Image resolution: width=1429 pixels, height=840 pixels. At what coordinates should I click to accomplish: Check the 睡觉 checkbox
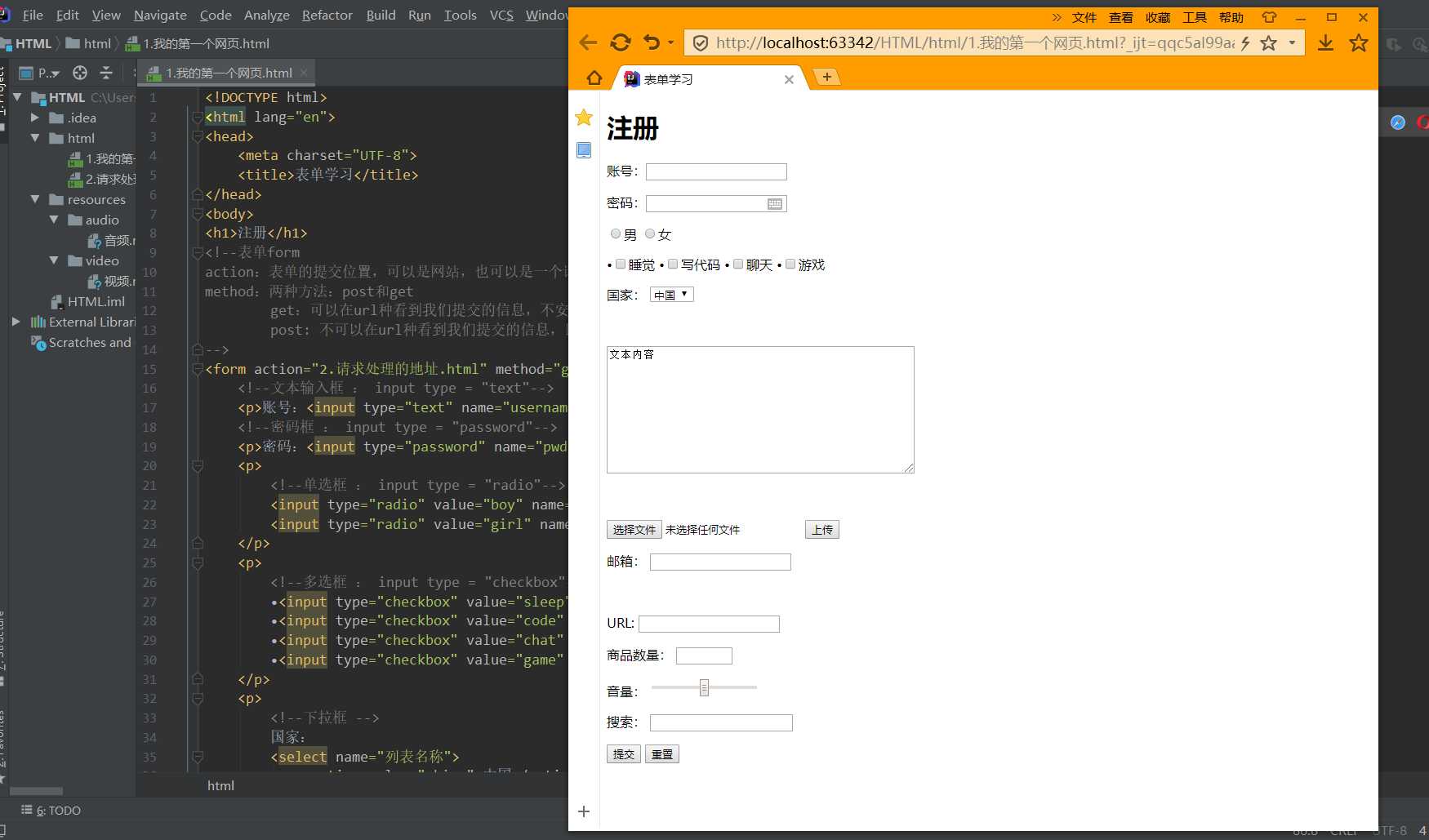pos(621,264)
